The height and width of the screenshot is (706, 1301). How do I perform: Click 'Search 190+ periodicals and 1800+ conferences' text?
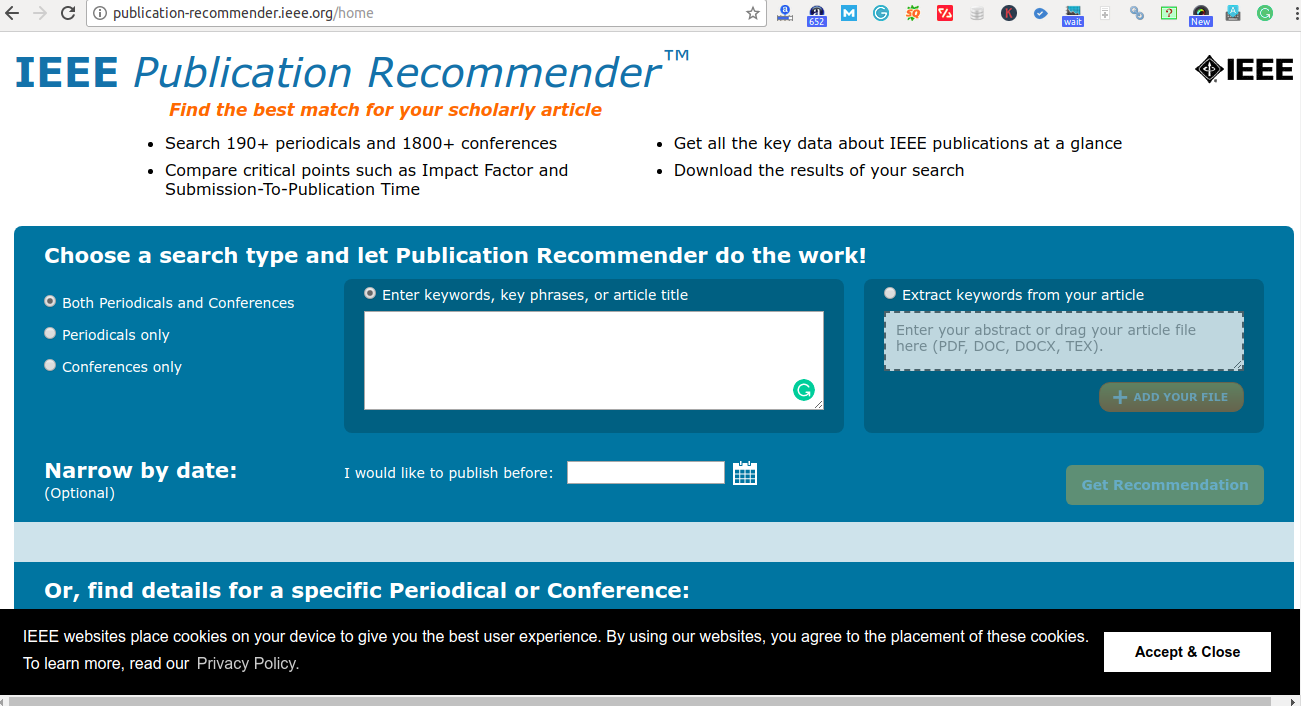361,143
